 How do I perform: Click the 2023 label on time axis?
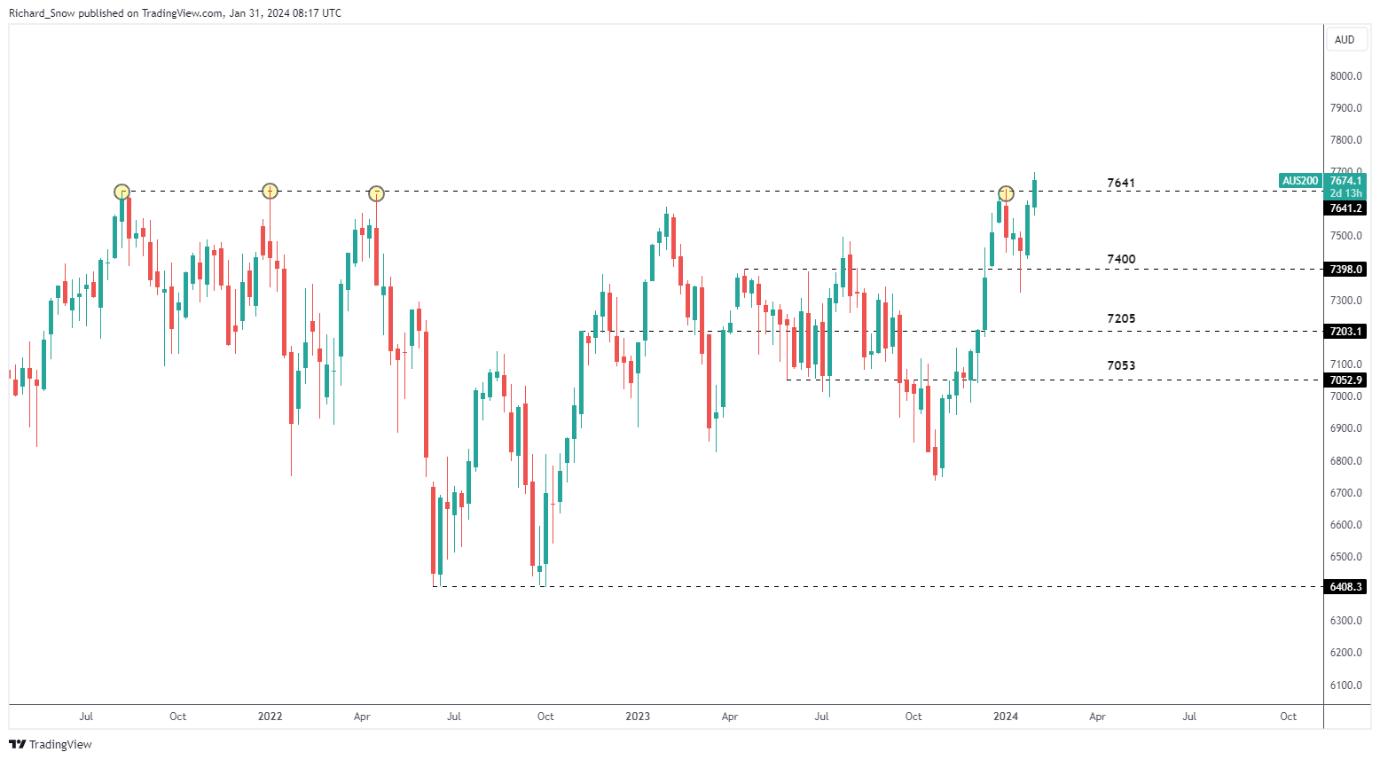[x=638, y=716]
